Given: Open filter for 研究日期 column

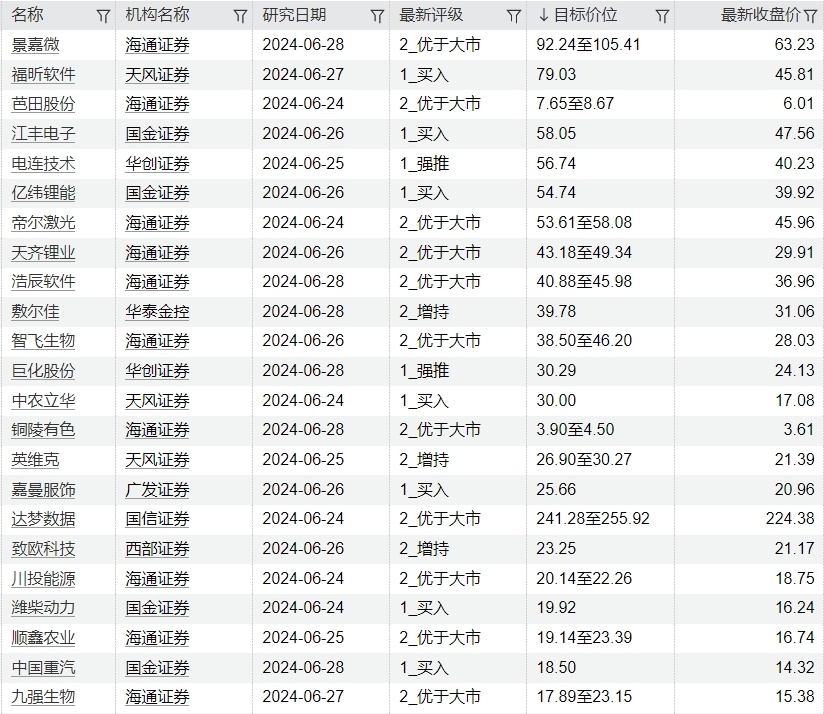Looking at the screenshot, I should point(377,16).
